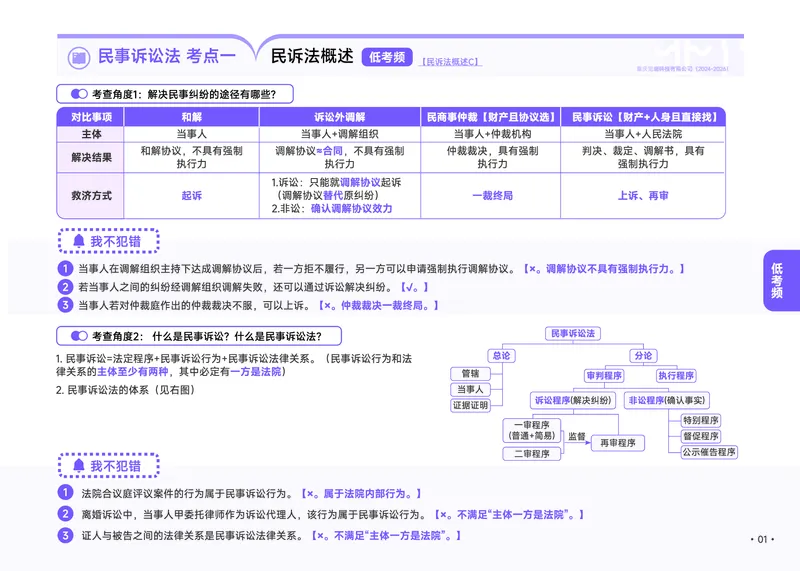Click the 当事人 node in the diagram
This screenshot has width=800, height=571.
[x=470, y=389]
